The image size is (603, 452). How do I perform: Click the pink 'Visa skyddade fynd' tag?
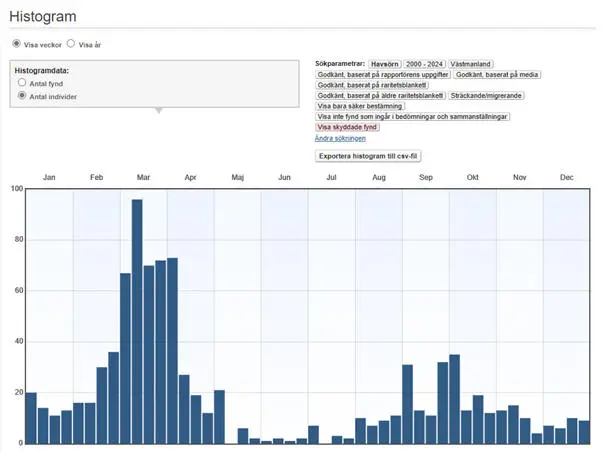[x=347, y=128]
